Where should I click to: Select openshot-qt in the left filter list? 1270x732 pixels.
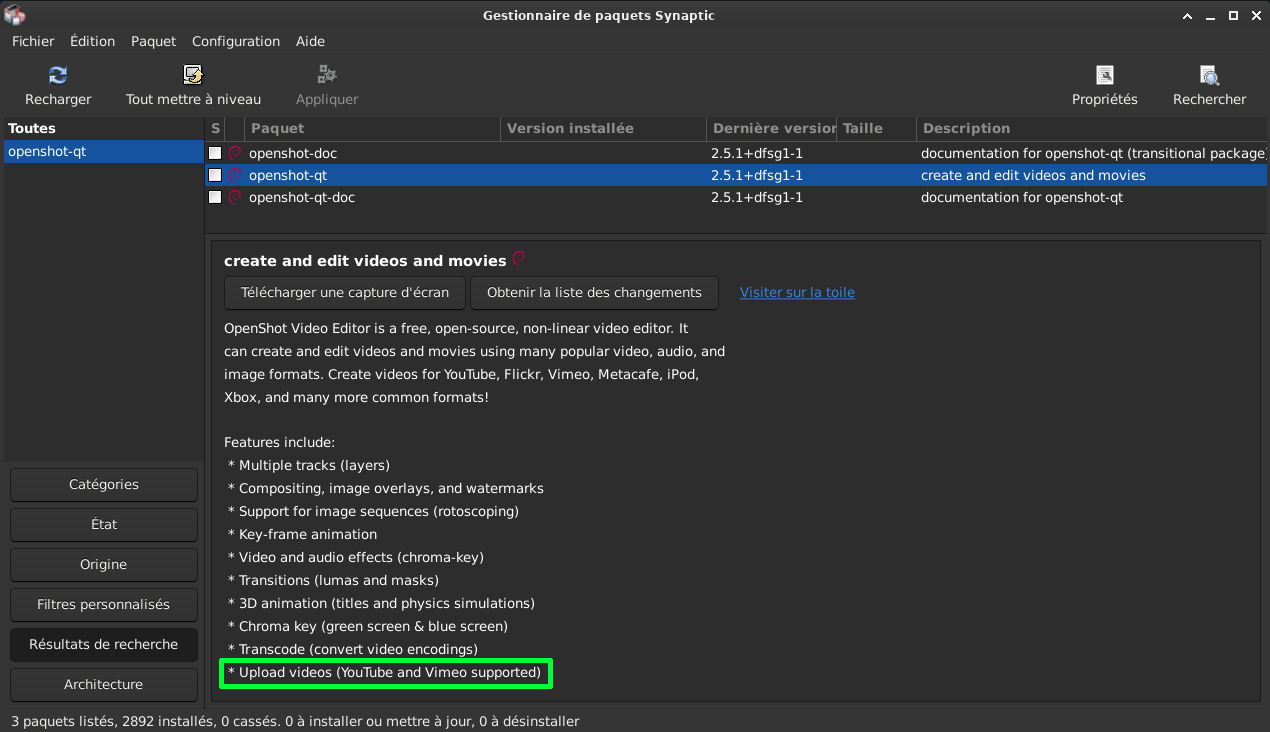click(x=103, y=151)
